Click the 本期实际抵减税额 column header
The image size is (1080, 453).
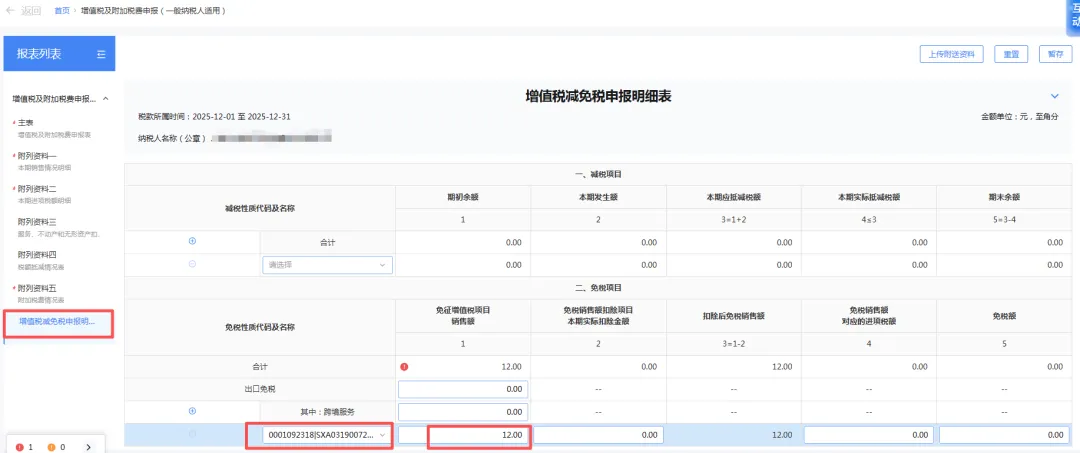869,197
